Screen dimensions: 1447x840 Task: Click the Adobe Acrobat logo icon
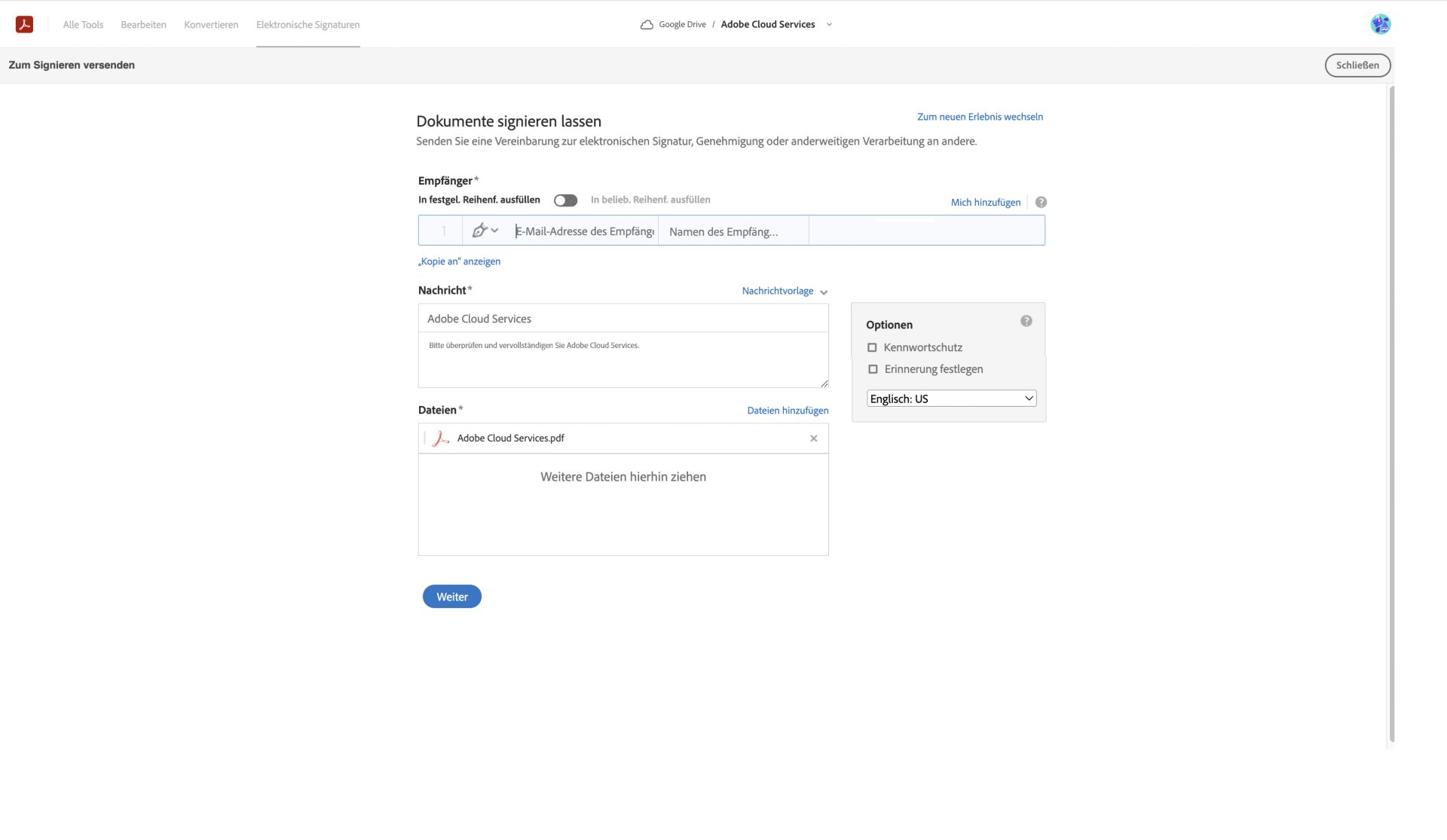(x=23, y=24)
